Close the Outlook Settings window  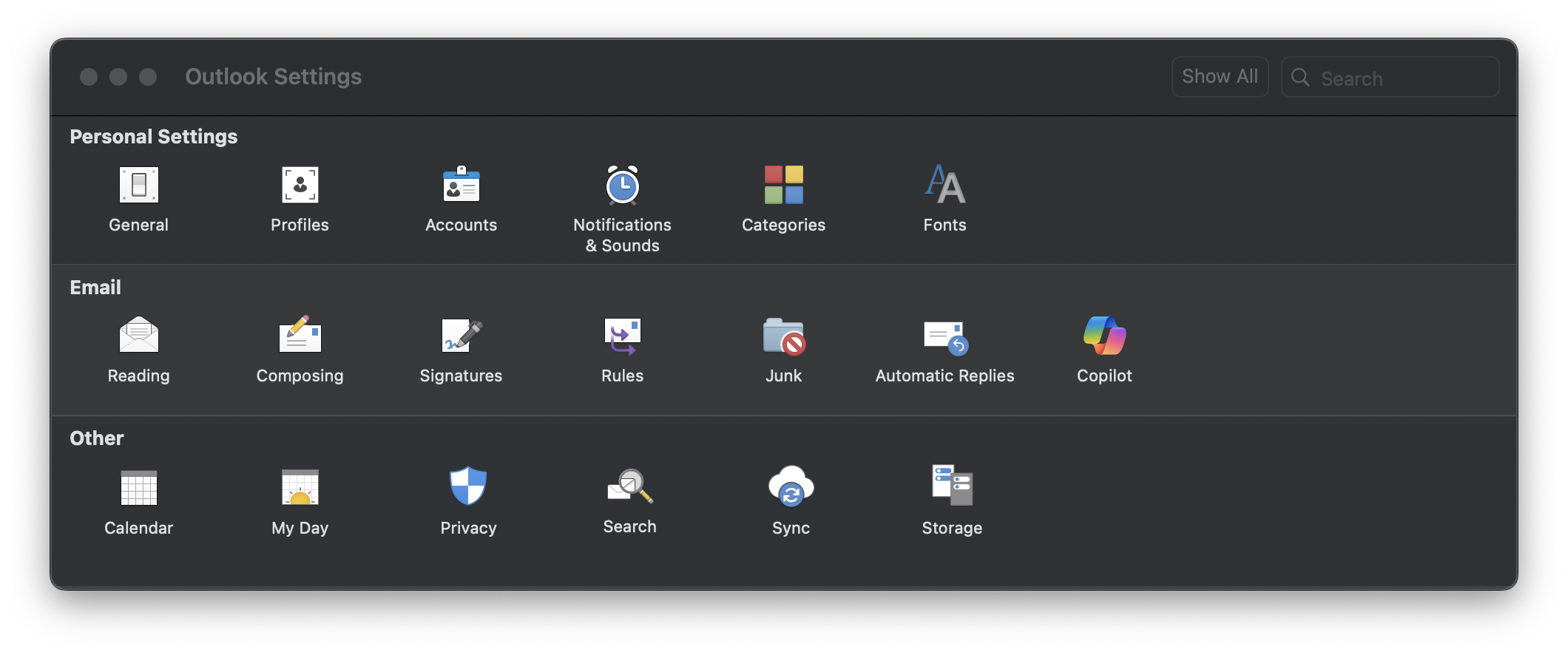[x=89, y=77]
